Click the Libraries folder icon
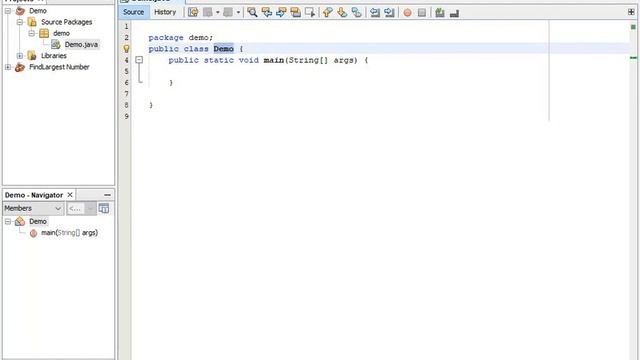The width and height of the screenshot is (640, 360). coord(32,56)
